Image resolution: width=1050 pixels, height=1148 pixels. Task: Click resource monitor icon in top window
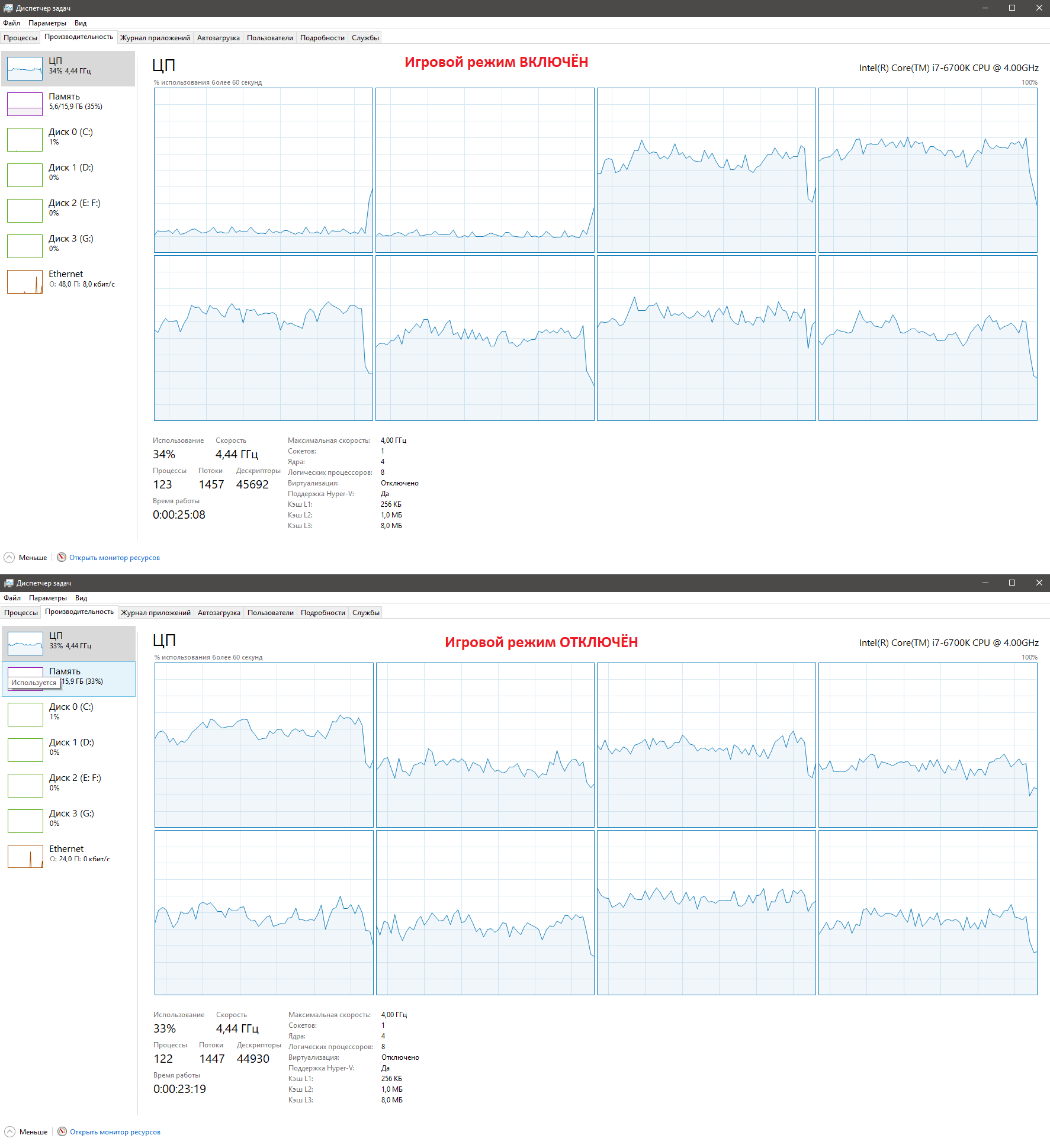pyautogui.click(x=62, y=557)
